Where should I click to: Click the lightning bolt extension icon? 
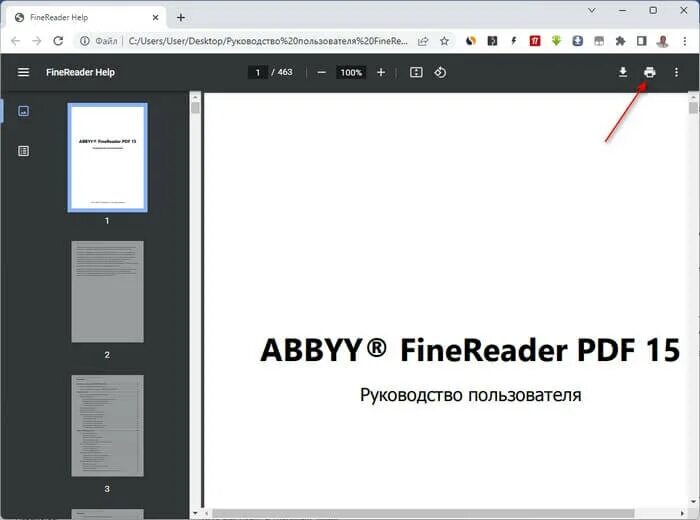click(513, 41)
